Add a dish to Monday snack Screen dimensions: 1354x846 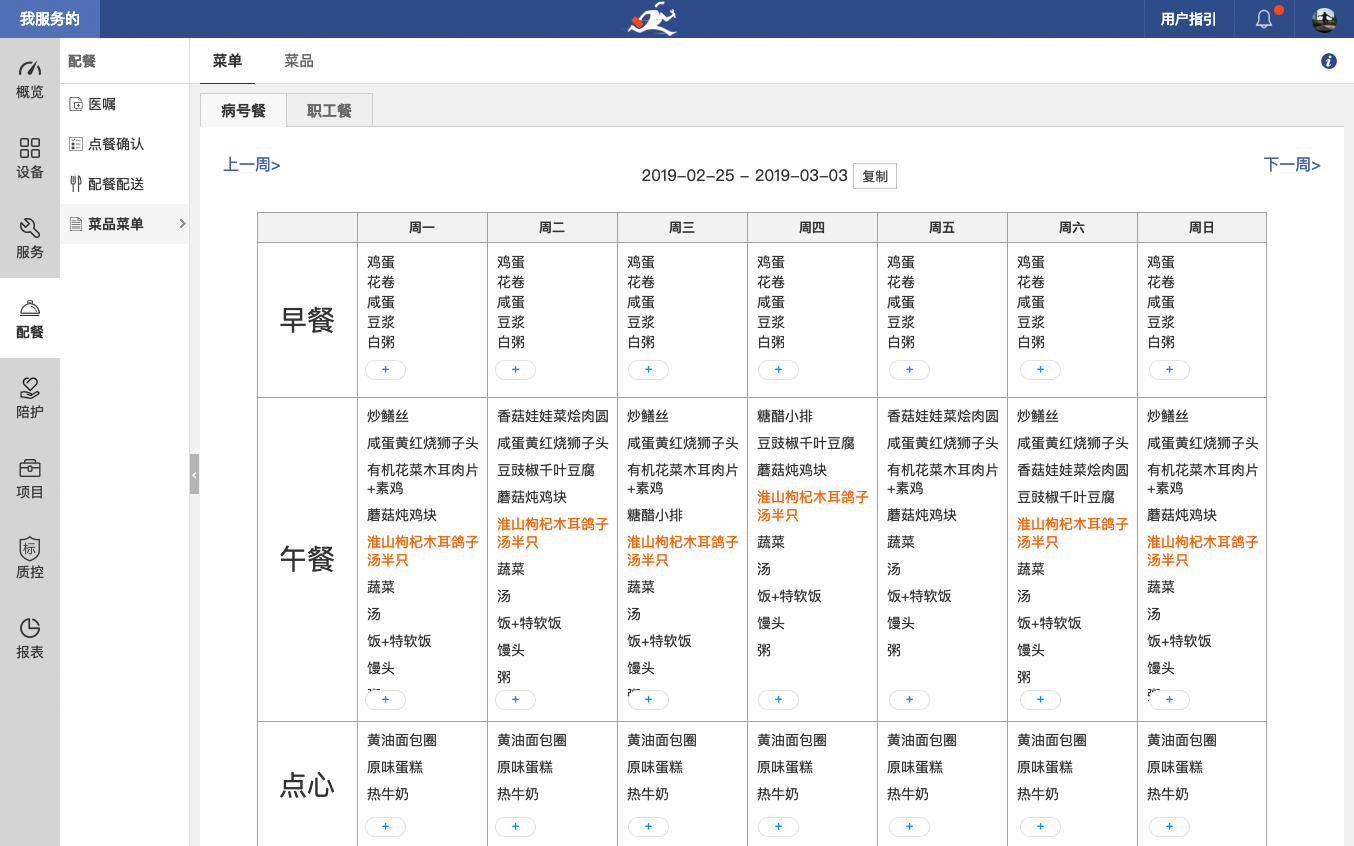(x=385, y=827)
